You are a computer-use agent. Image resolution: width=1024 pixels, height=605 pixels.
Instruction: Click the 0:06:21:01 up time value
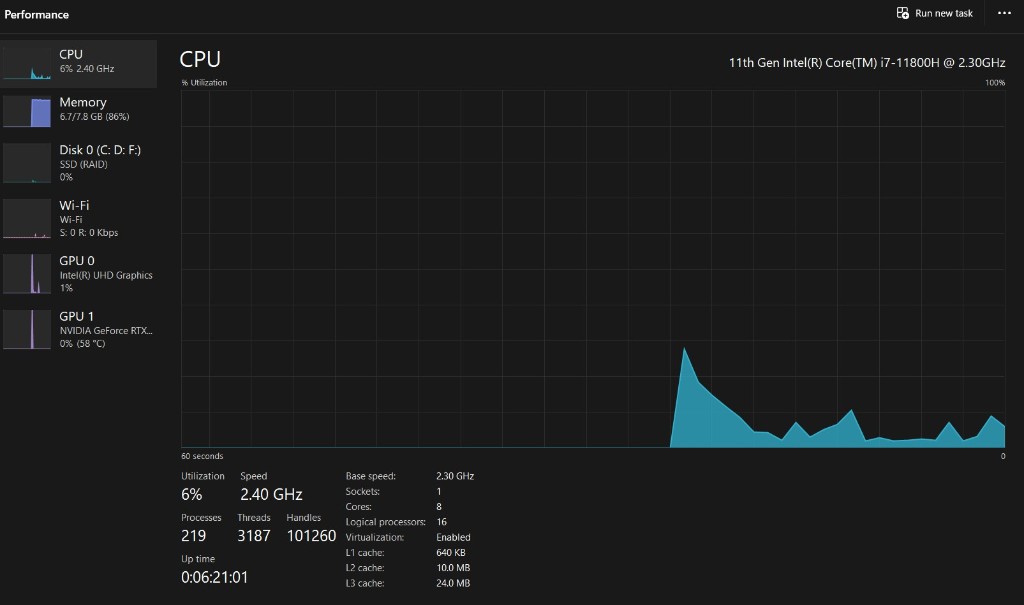(214, 577)
